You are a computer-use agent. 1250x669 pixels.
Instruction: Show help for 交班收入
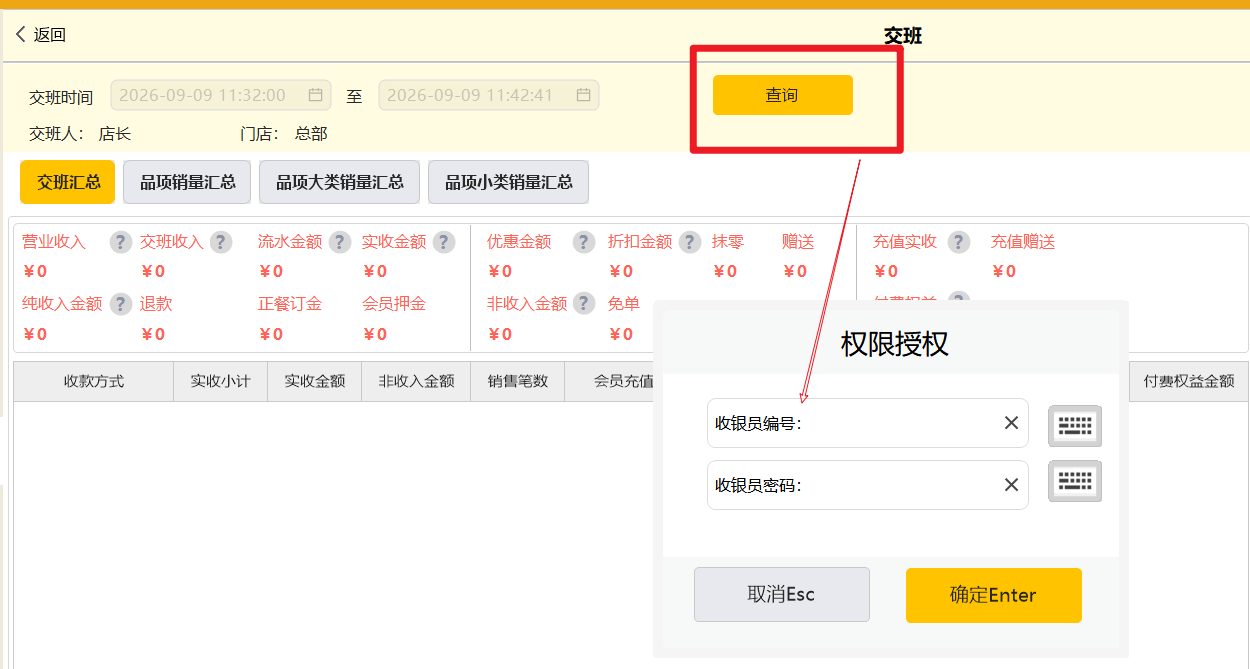click(x=221, y=242)
